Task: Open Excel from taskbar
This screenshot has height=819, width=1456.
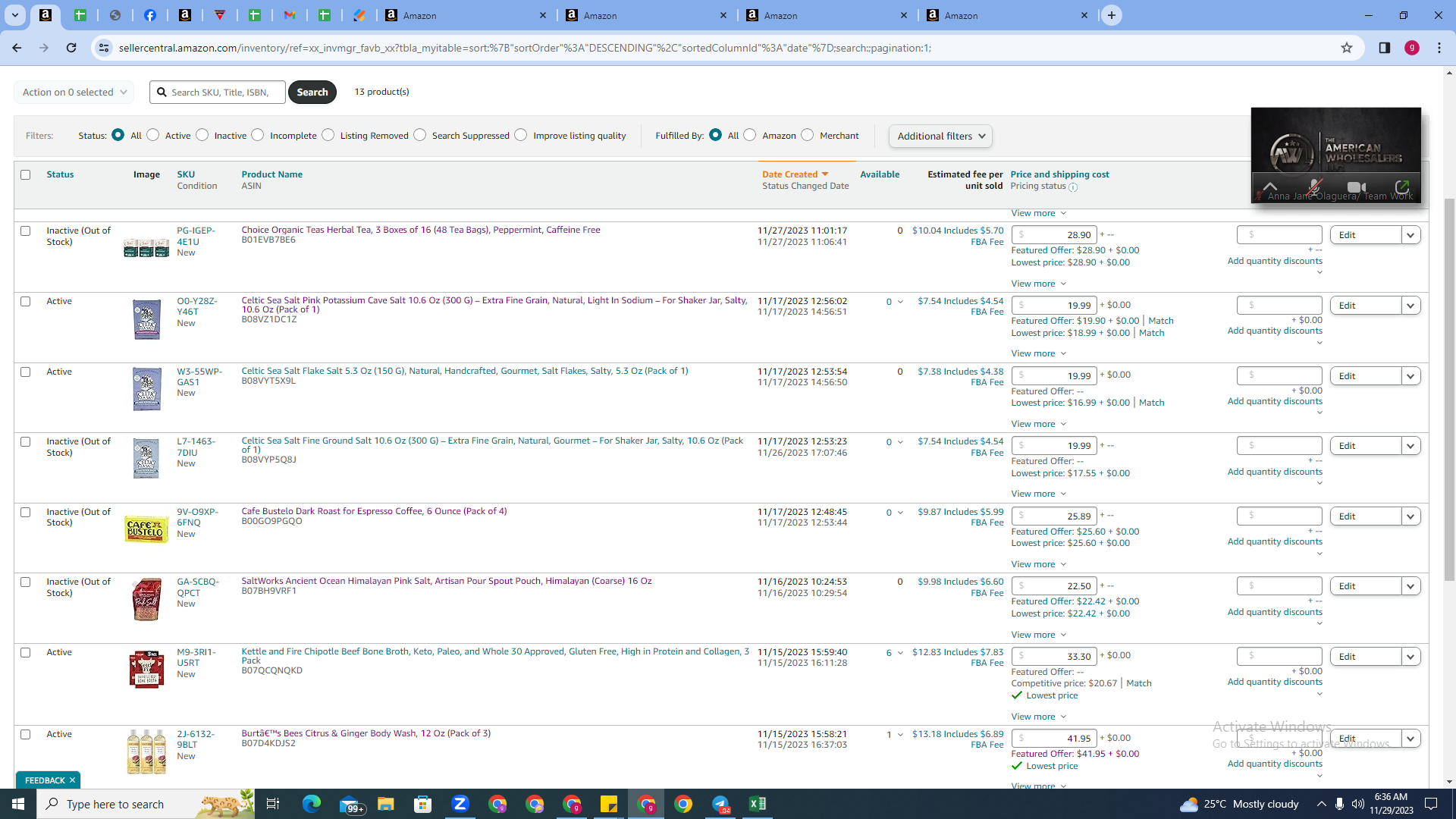Action: coord(758,804)
